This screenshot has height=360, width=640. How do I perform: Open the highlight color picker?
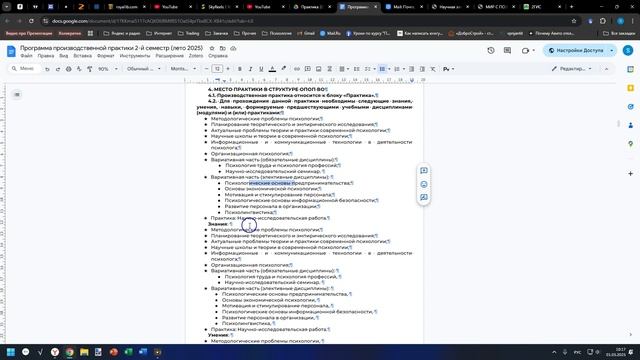[x=284, y=69]
